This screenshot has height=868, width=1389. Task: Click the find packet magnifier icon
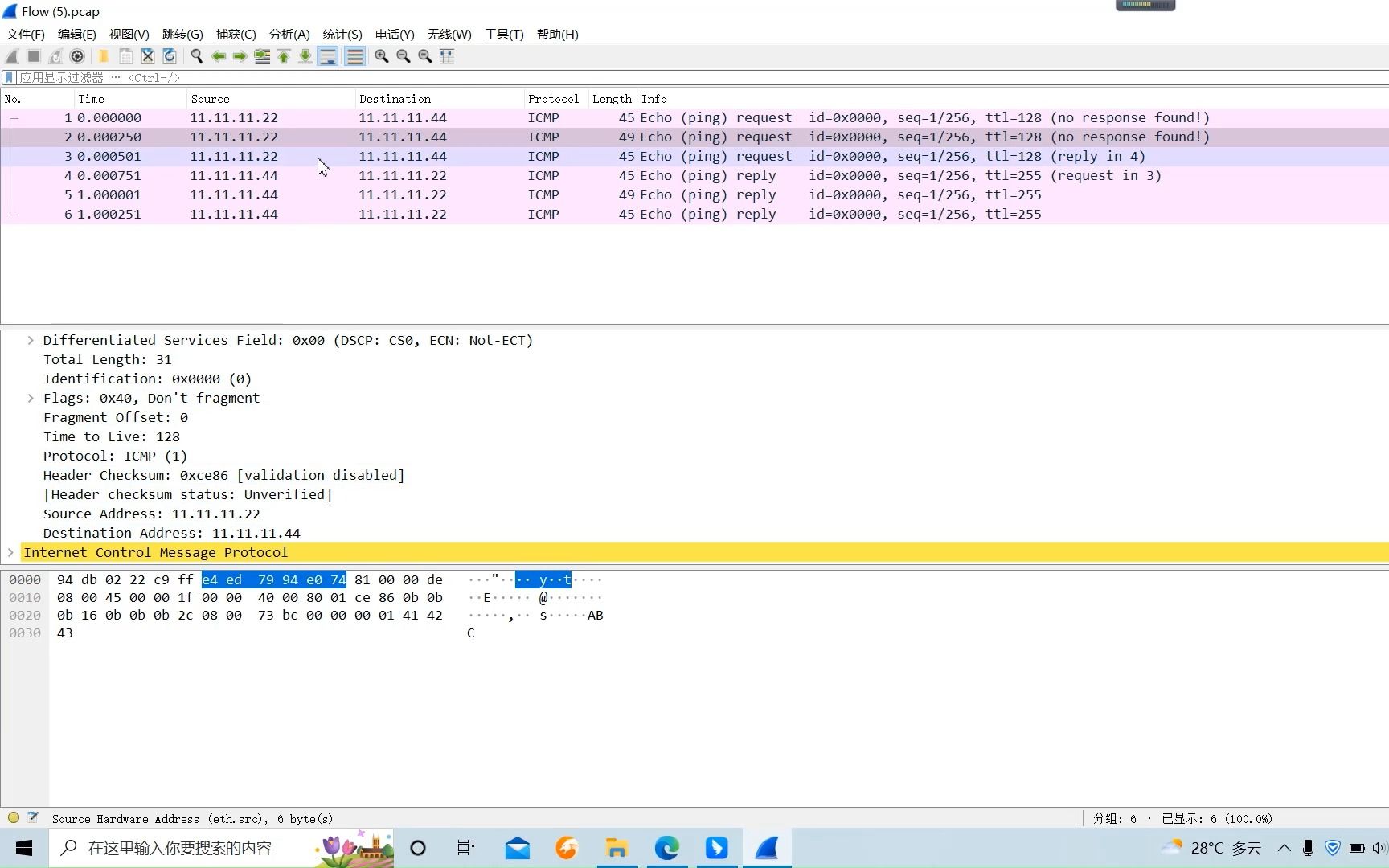(x=196, y=56)
